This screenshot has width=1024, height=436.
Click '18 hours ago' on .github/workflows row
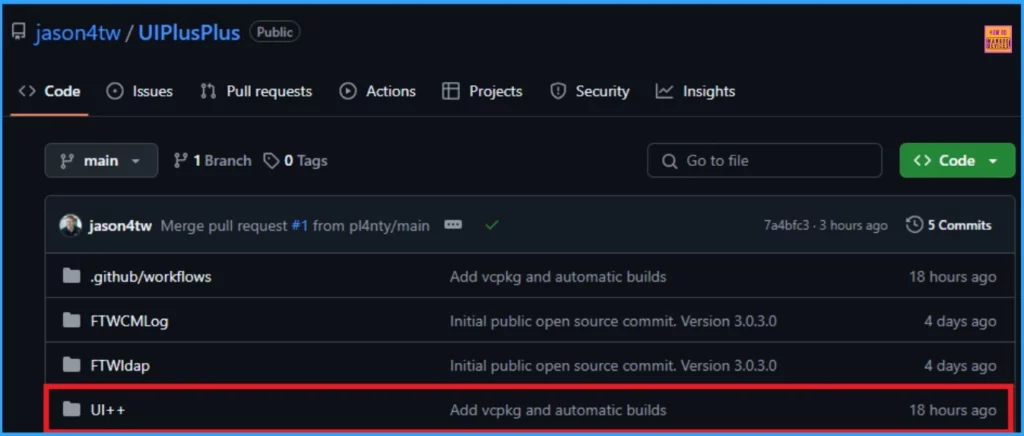click(x=953, y=277)
